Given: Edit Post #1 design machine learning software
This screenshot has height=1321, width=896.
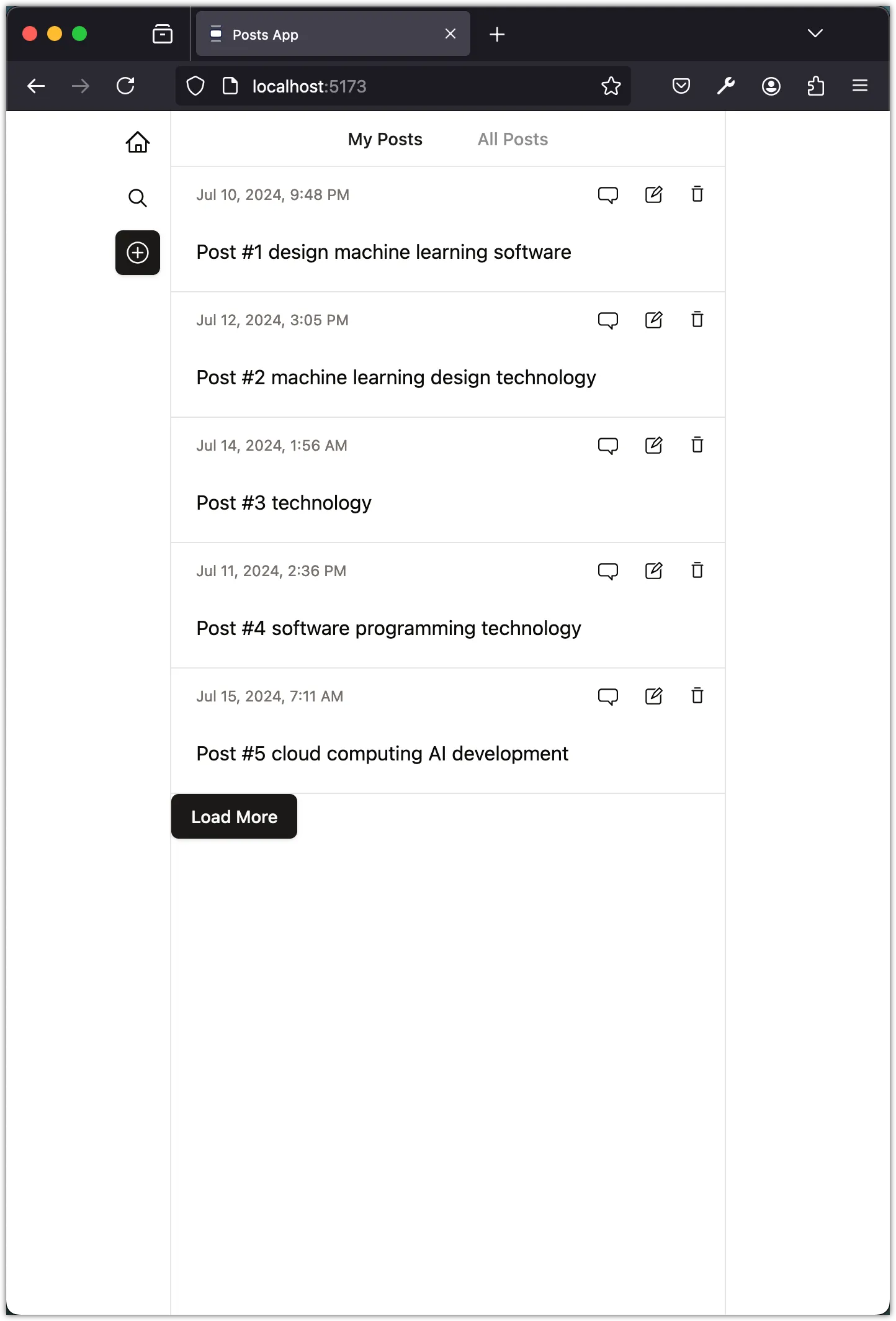Looking at the screenshot, I should [x=653, y=195].
